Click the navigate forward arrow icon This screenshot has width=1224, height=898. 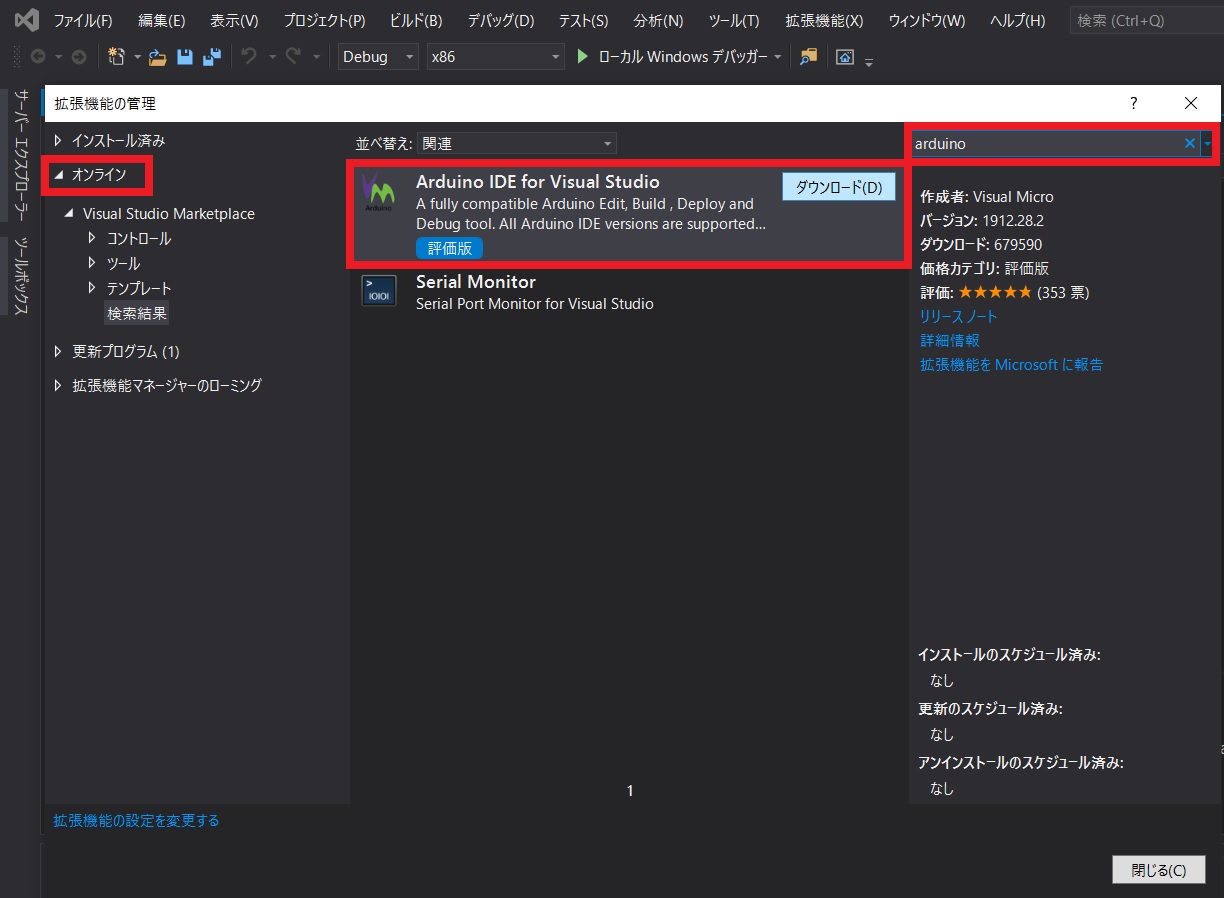pos(78,57)
